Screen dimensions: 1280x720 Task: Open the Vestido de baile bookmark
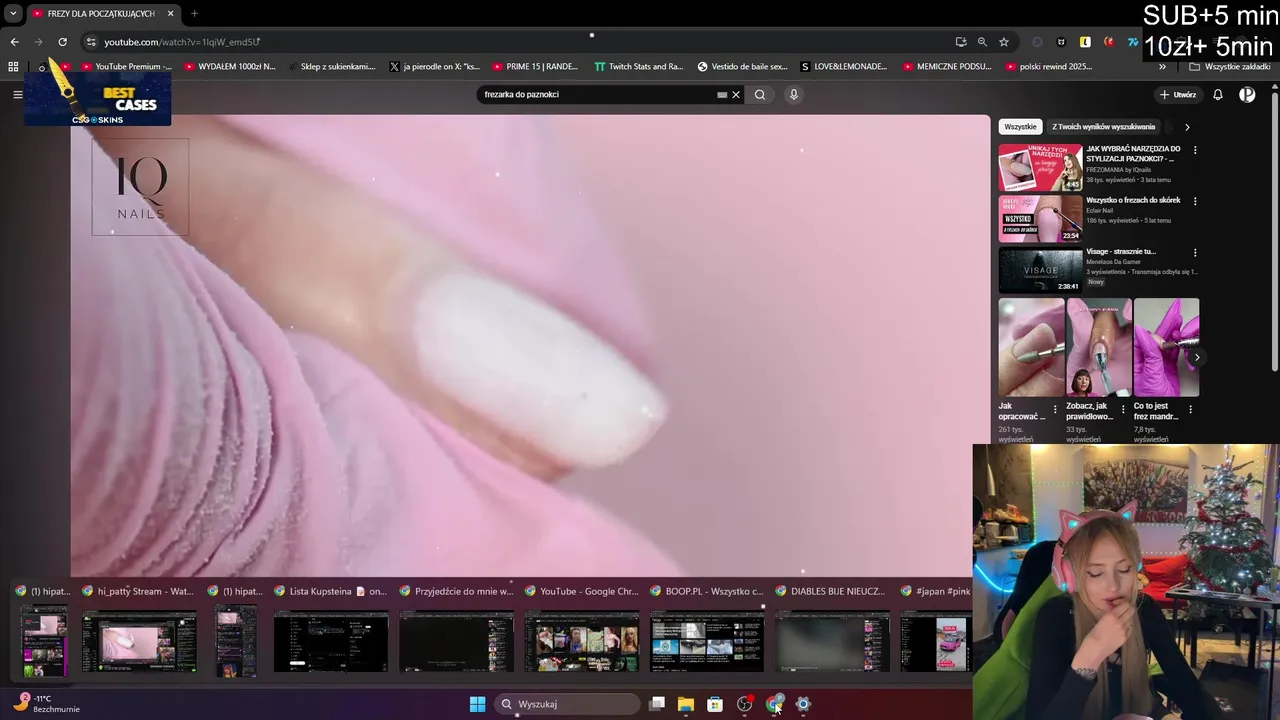click(x=742, y=67)
